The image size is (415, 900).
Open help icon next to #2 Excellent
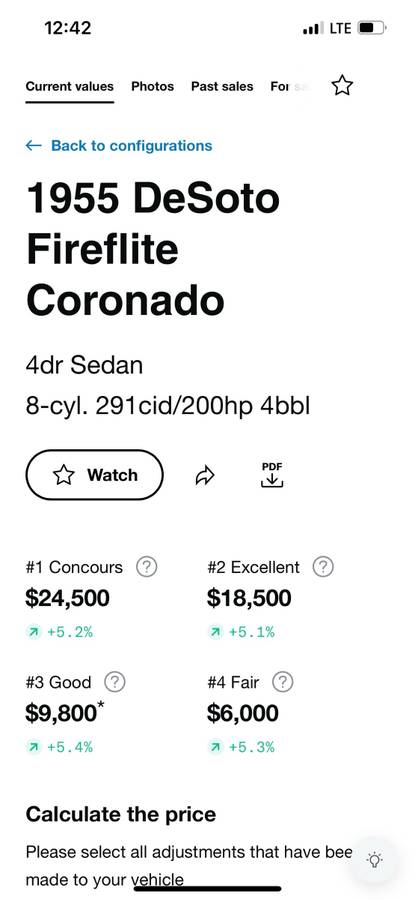tap(323, 567)
